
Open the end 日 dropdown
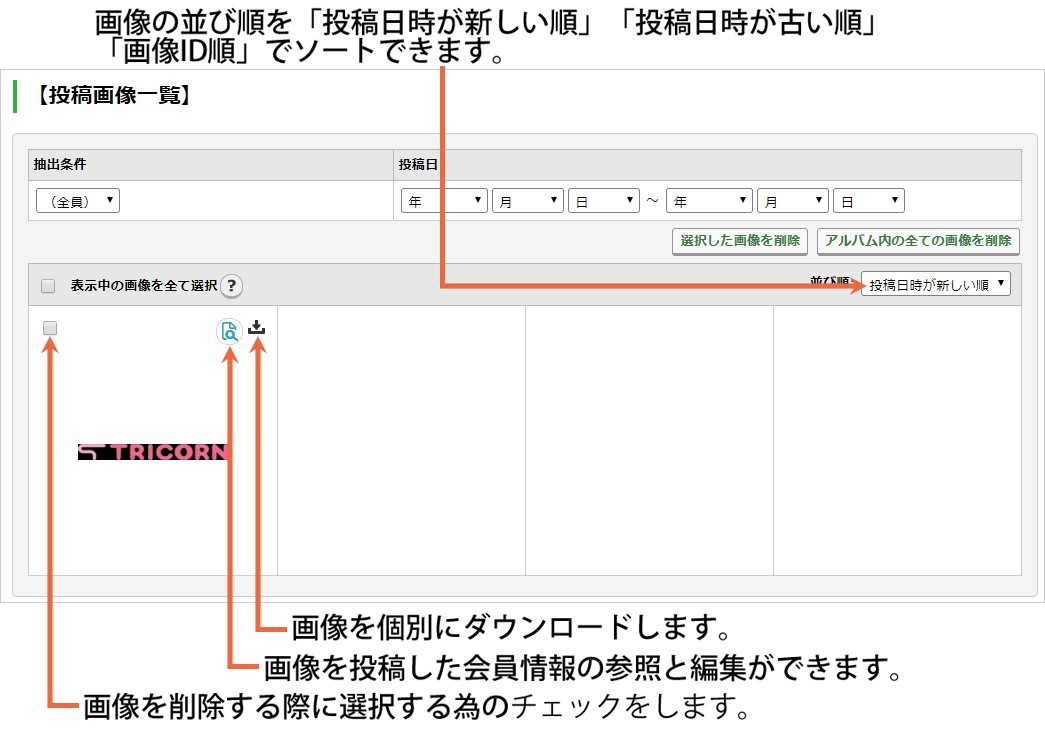[x=869, y=201]
